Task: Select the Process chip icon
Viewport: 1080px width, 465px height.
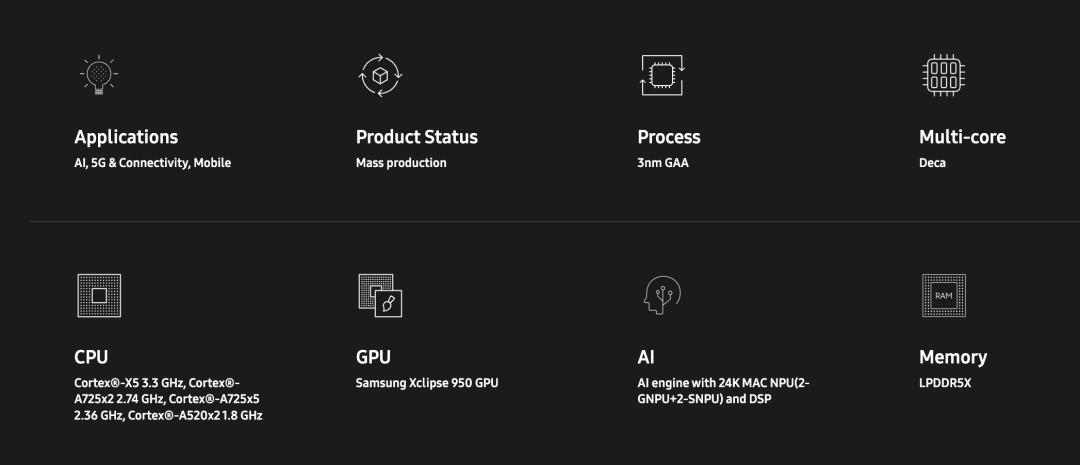Action: coord(661,75)
